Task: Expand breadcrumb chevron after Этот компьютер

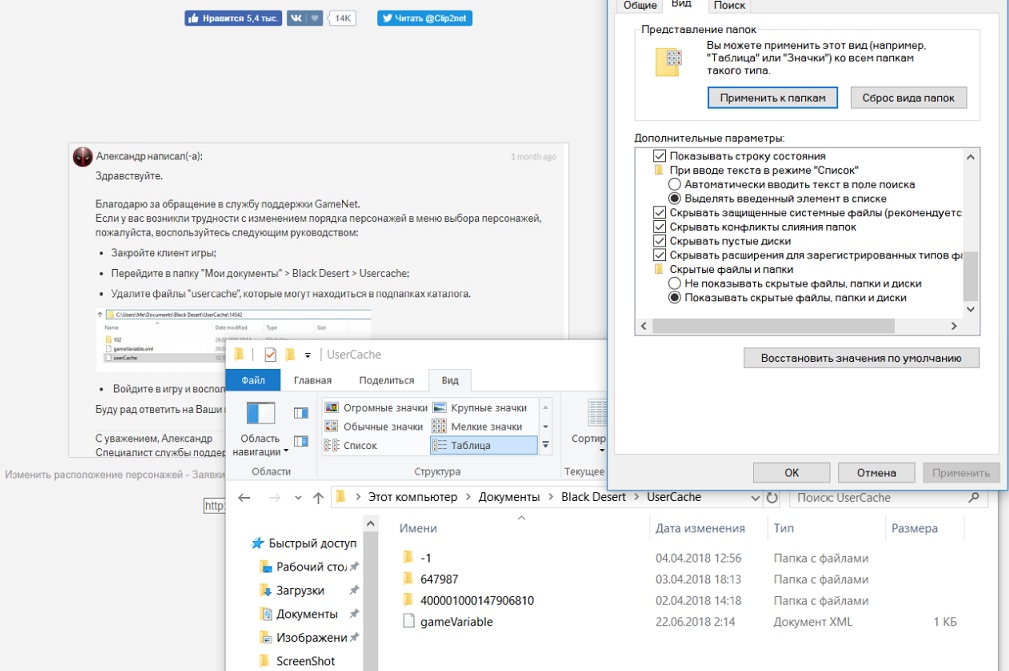Action: click(468, 497)
